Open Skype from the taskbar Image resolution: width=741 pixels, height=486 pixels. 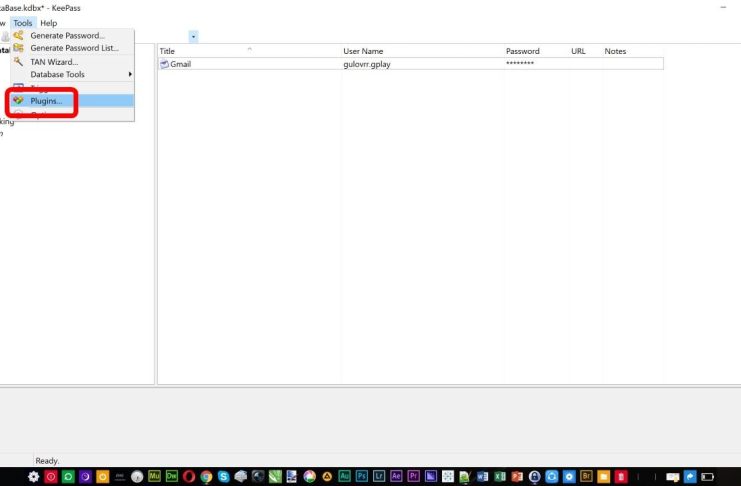click(223, 477)
